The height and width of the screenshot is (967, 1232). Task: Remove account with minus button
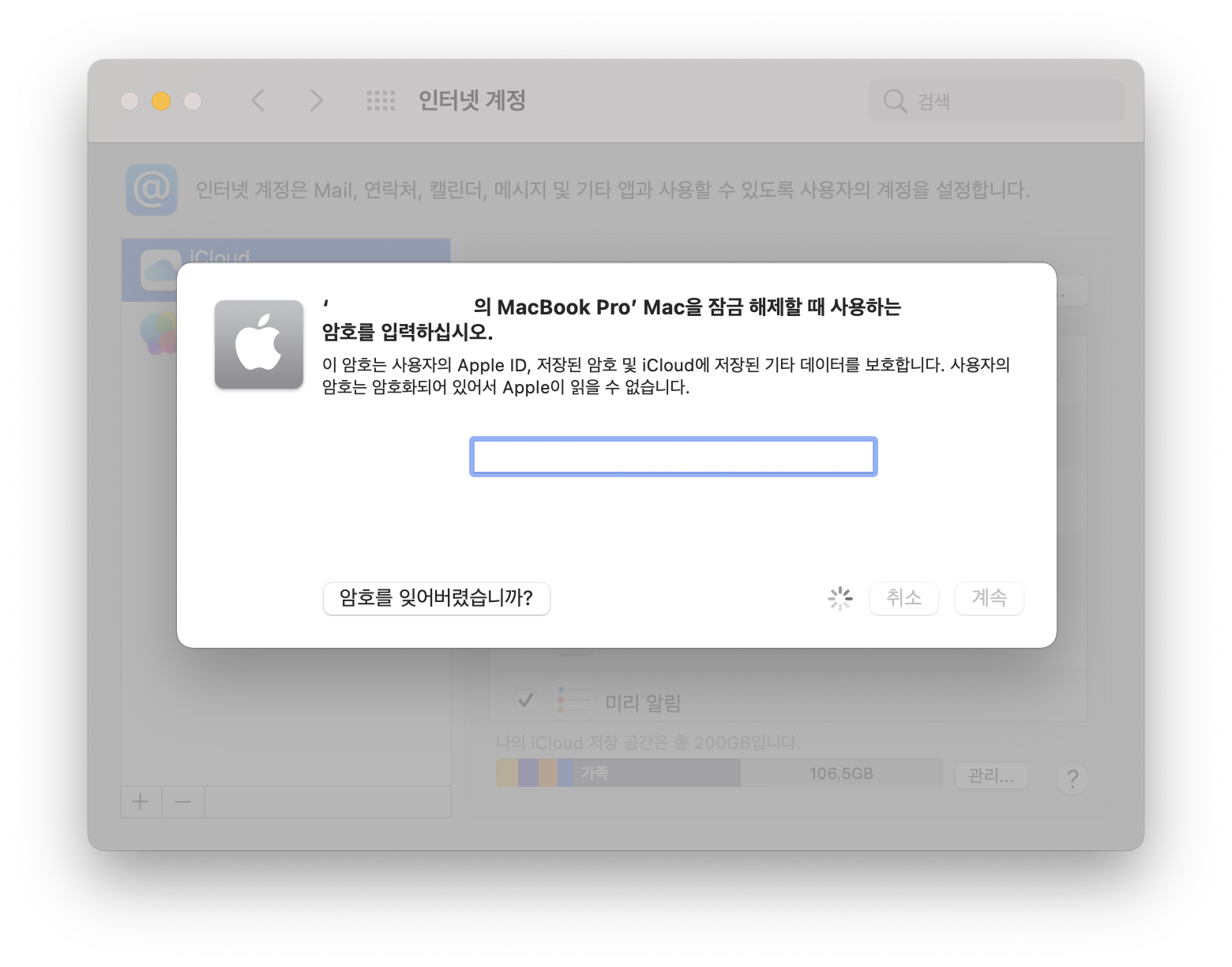[182, 802]
